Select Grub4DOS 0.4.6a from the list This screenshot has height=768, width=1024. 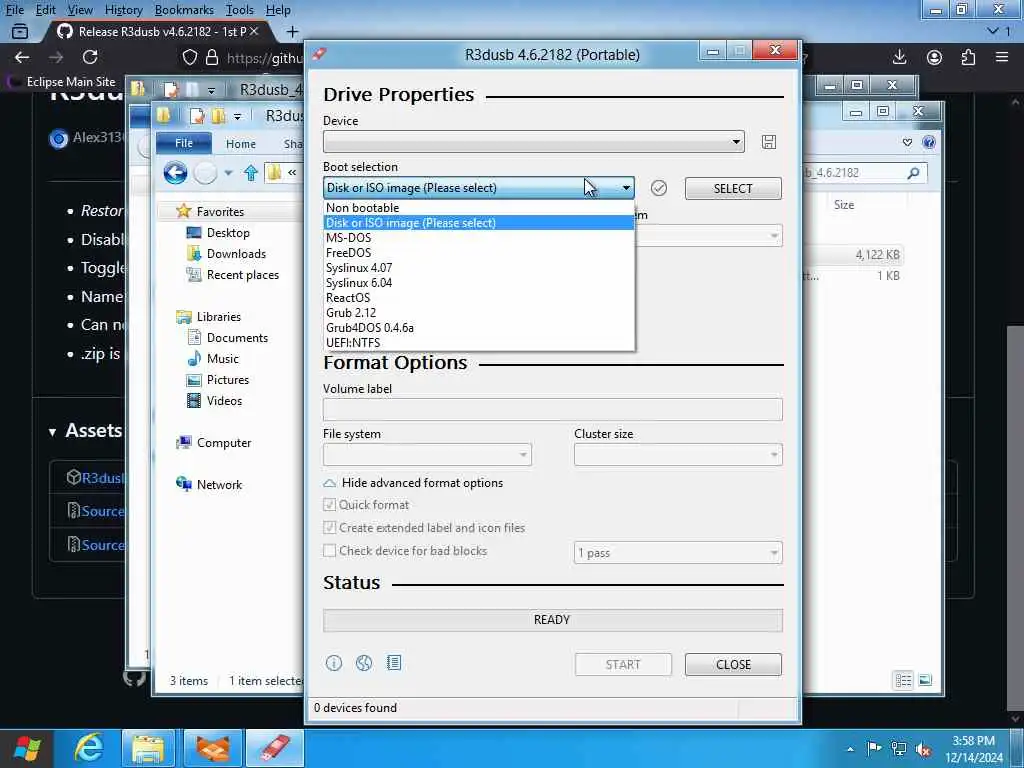pos(479,328)
